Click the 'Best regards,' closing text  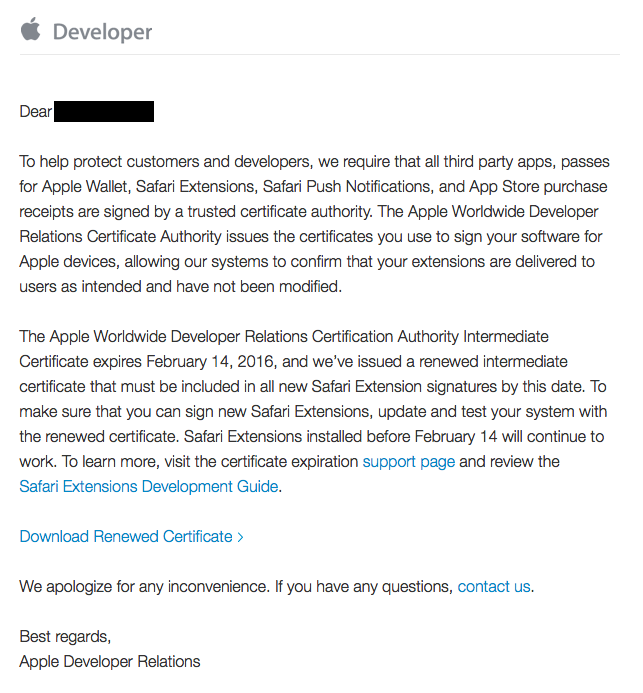coord(65,636)
